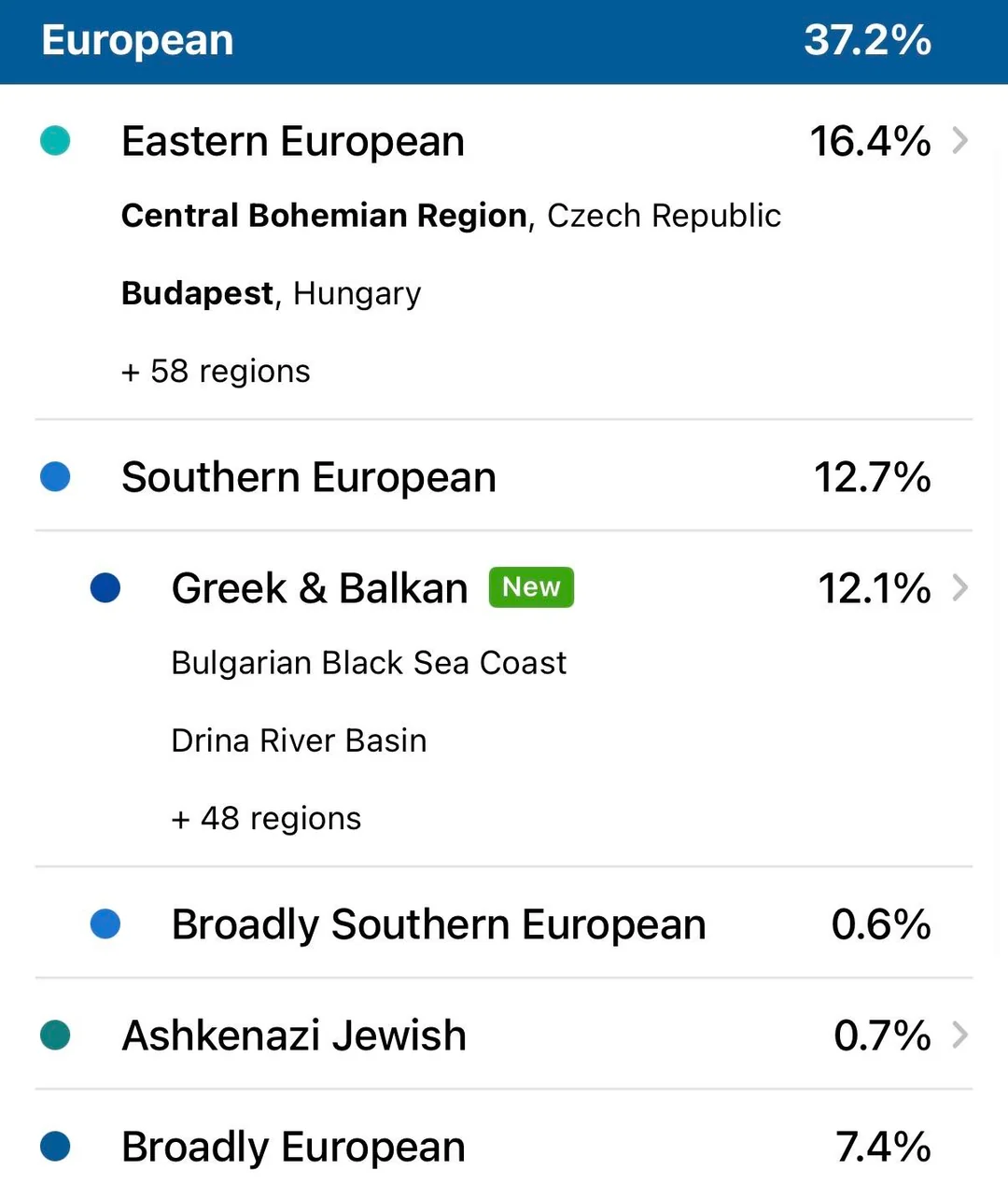Image resolution: width=1008 pixels, height=1198 pixels.
Task: Click the teal Eastern European color dot
Action: click(55, 141)
